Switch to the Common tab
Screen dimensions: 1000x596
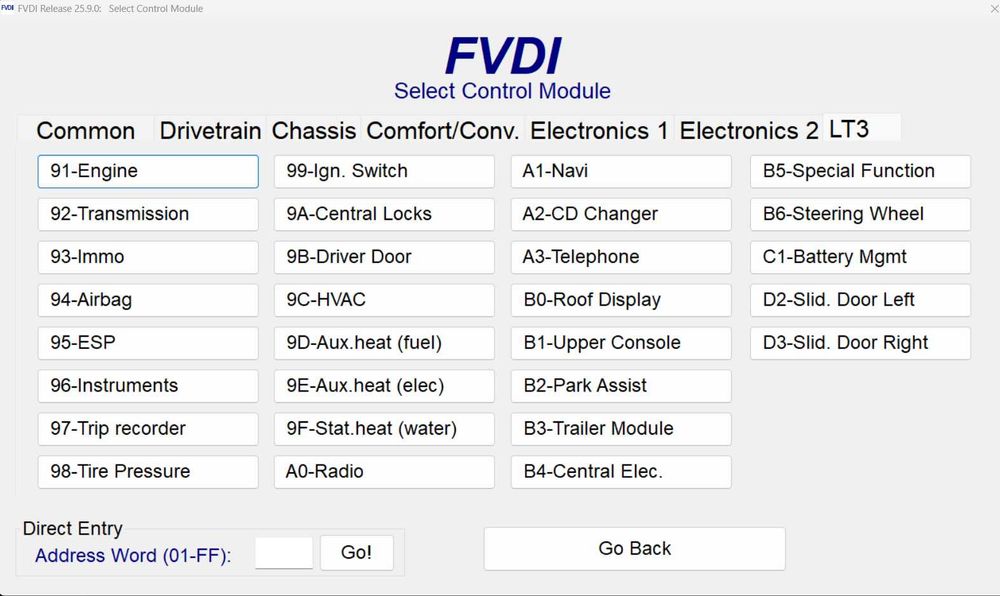click(85, 130)
